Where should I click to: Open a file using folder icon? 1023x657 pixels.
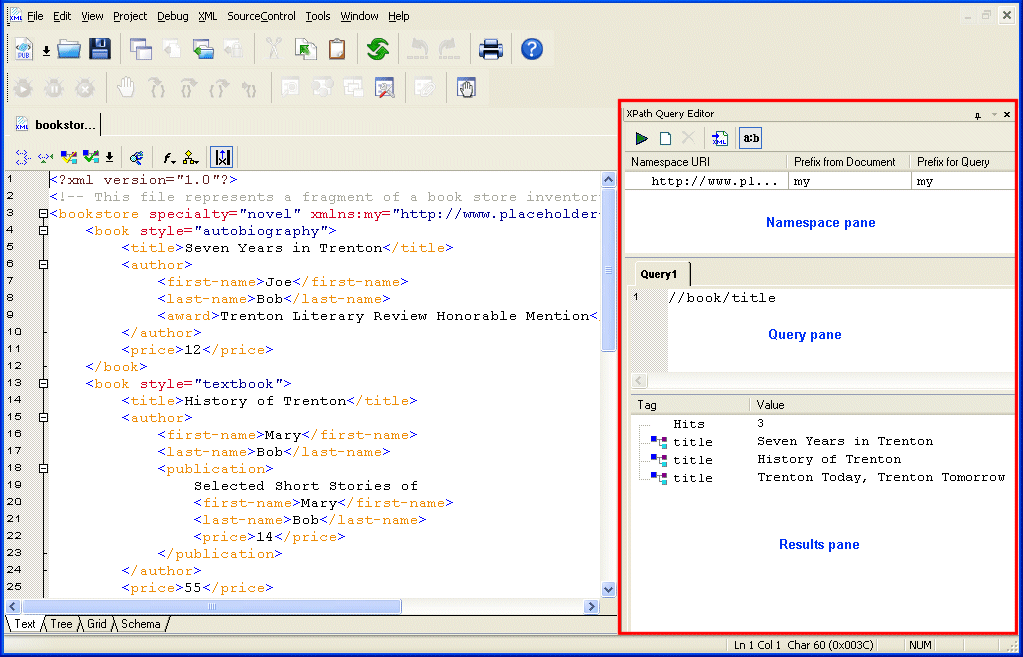[x=69, y=49]
